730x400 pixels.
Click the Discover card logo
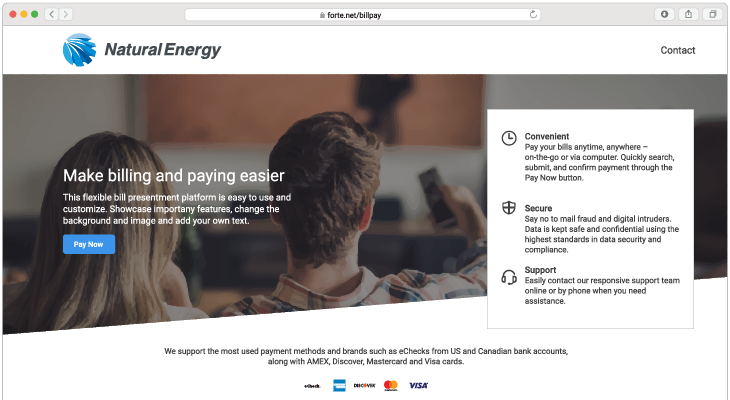pos(365,386)
